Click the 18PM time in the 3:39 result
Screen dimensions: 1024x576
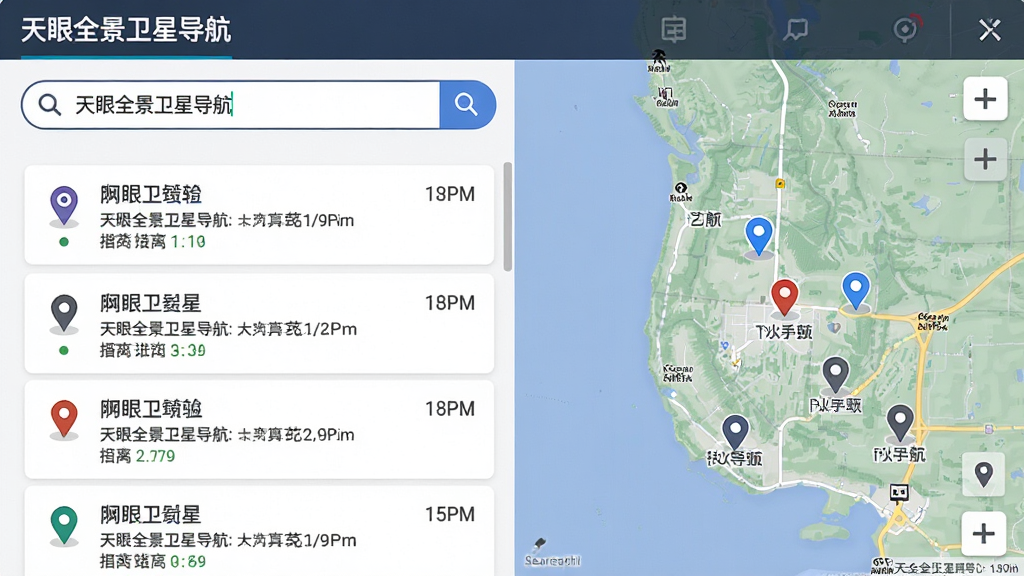450,303
